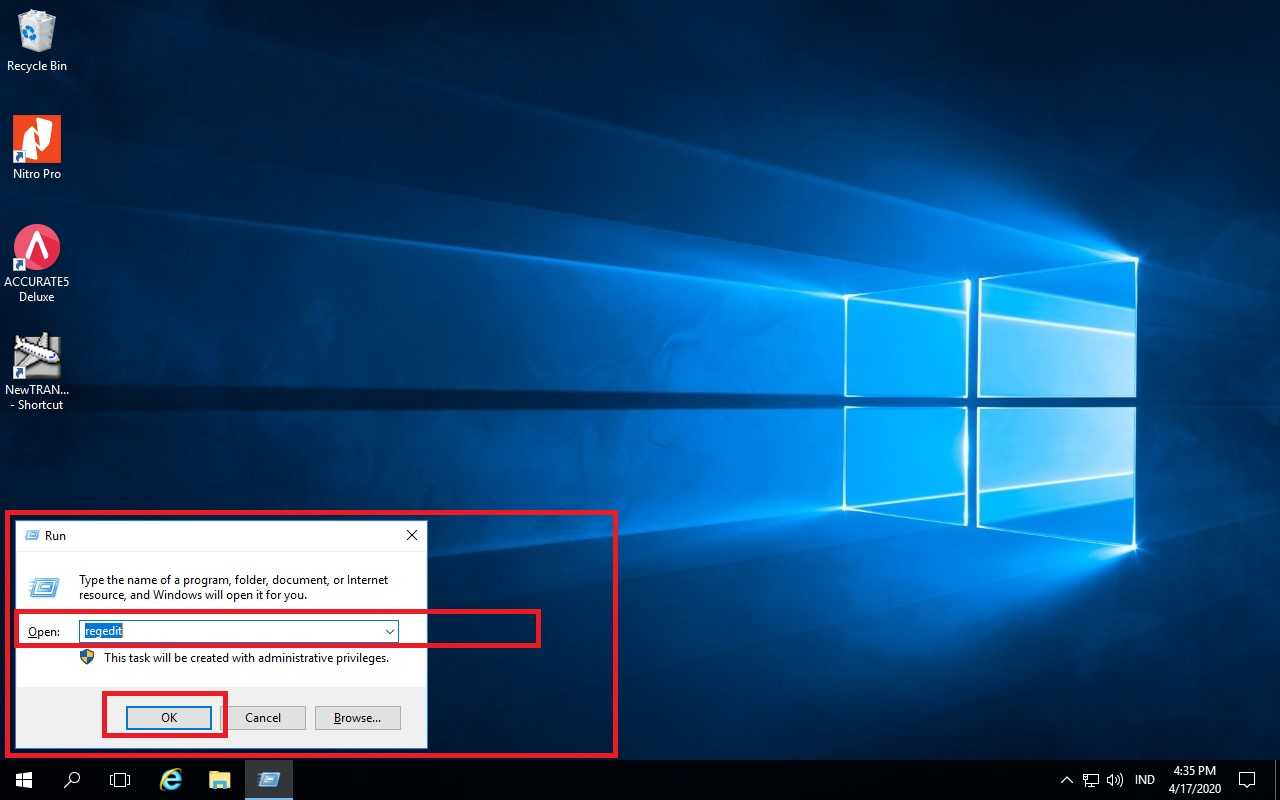1280x800 pixels.
Task: Open the clock showing 4:35 PM
Action: tap(1194, 780)
